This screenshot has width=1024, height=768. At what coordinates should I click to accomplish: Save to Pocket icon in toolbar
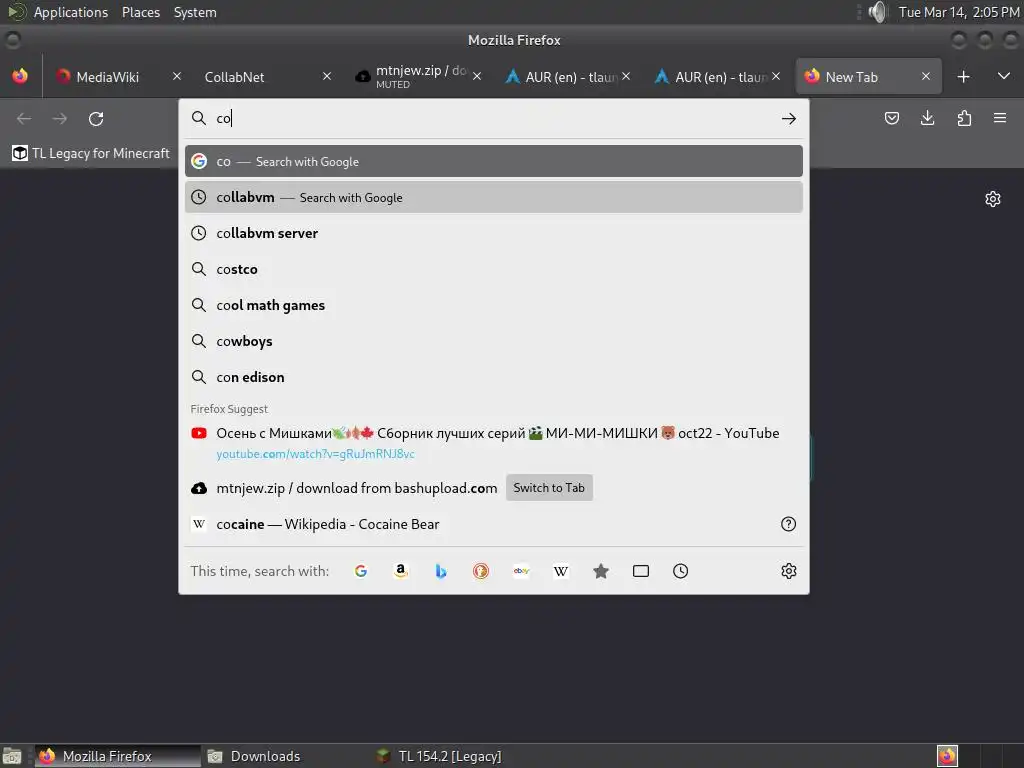(891, 118)
